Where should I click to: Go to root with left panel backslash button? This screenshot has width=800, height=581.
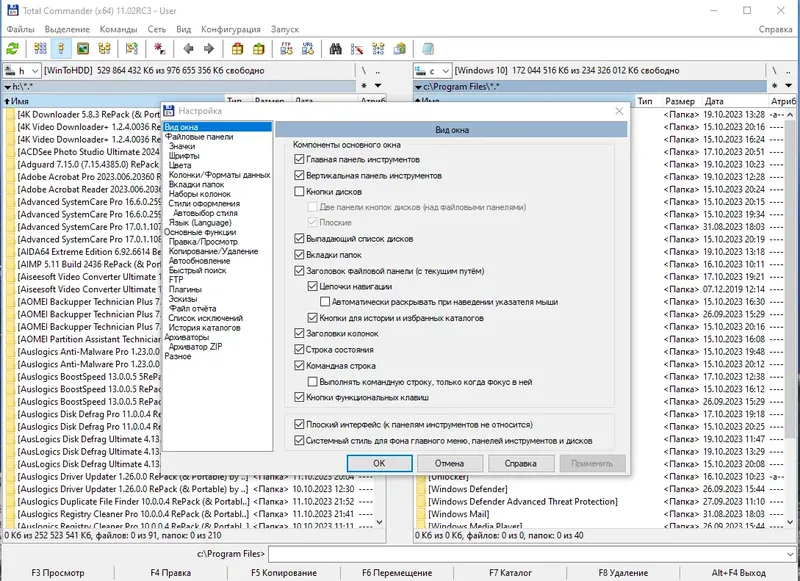pyautogui.click(x=364, y=70)
